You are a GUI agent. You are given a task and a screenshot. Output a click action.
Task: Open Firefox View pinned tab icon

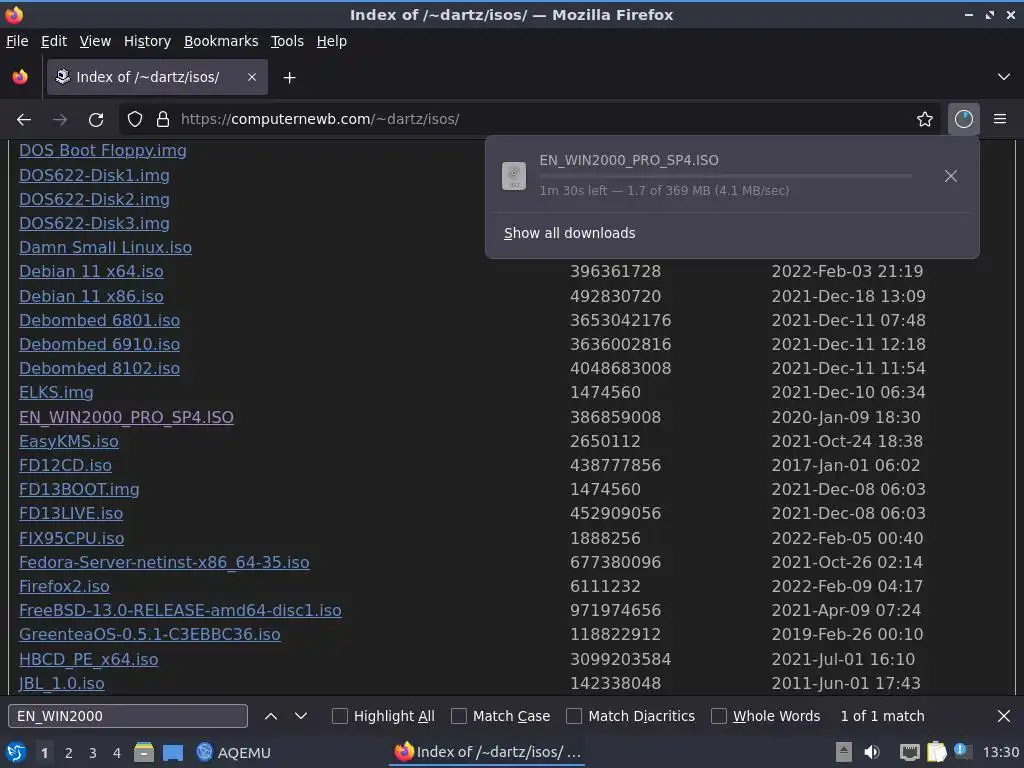pos(20,77)
